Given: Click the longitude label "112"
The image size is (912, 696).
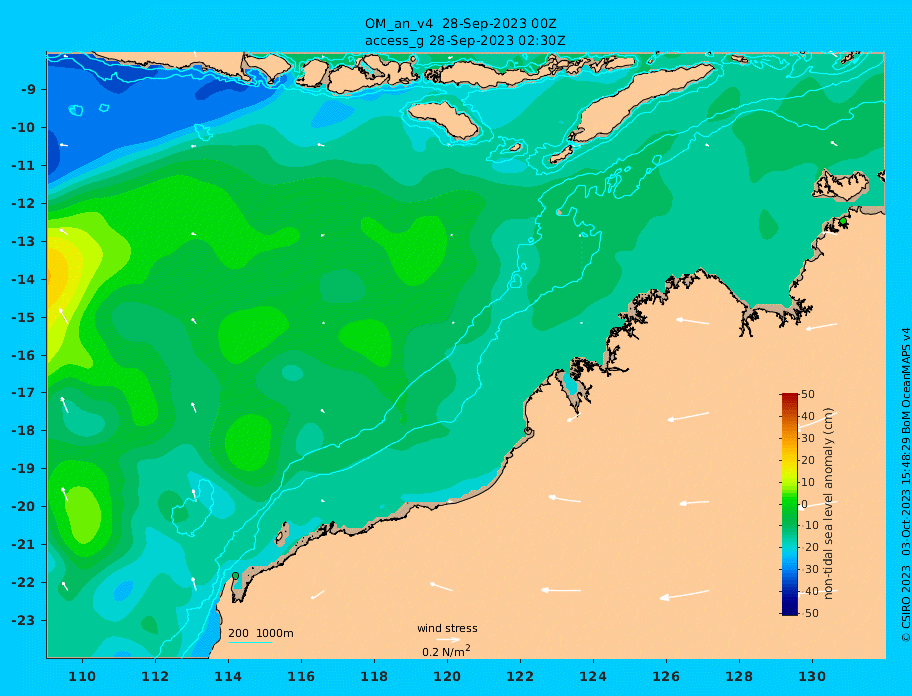Looking at the screenshot, I should point(155,676).
